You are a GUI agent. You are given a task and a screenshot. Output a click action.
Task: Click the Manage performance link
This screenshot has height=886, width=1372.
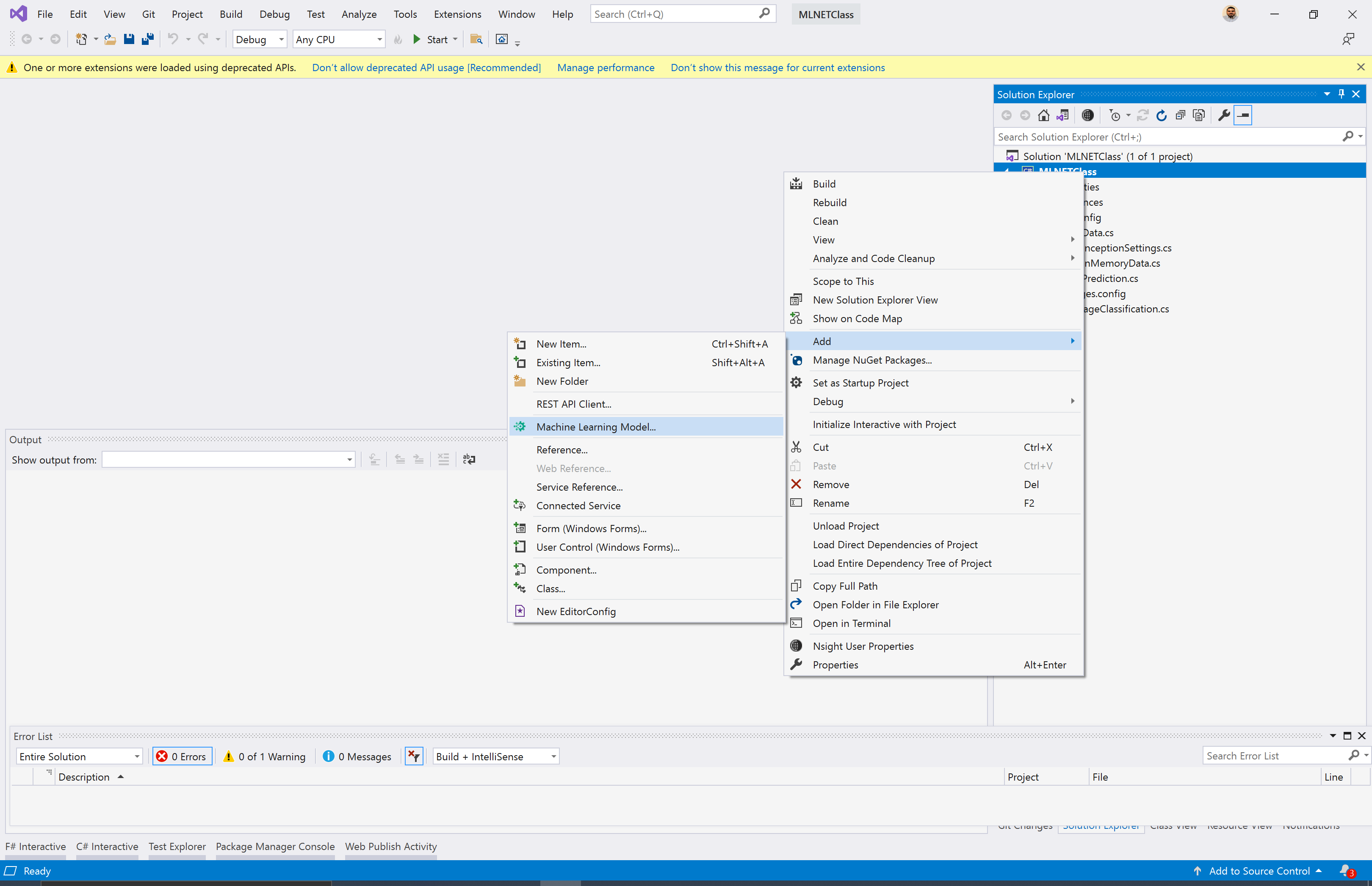pos(606,67)
